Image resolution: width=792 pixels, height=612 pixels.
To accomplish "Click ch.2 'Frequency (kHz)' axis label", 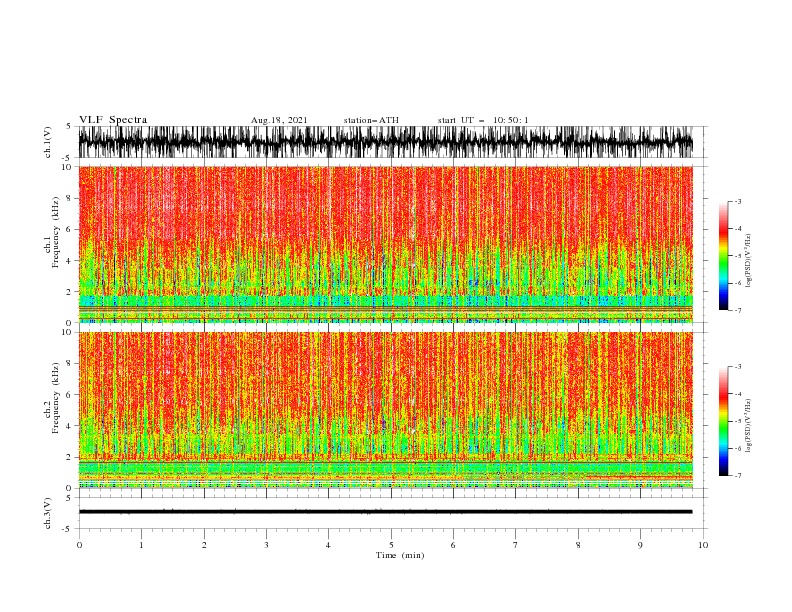I will click(53, 398).
